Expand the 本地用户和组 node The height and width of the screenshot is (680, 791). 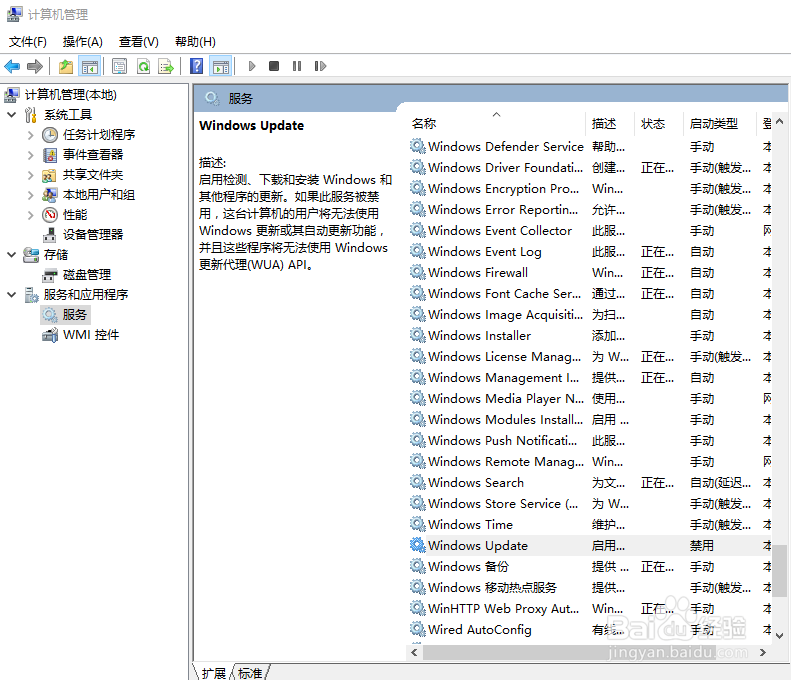[30, 195]
